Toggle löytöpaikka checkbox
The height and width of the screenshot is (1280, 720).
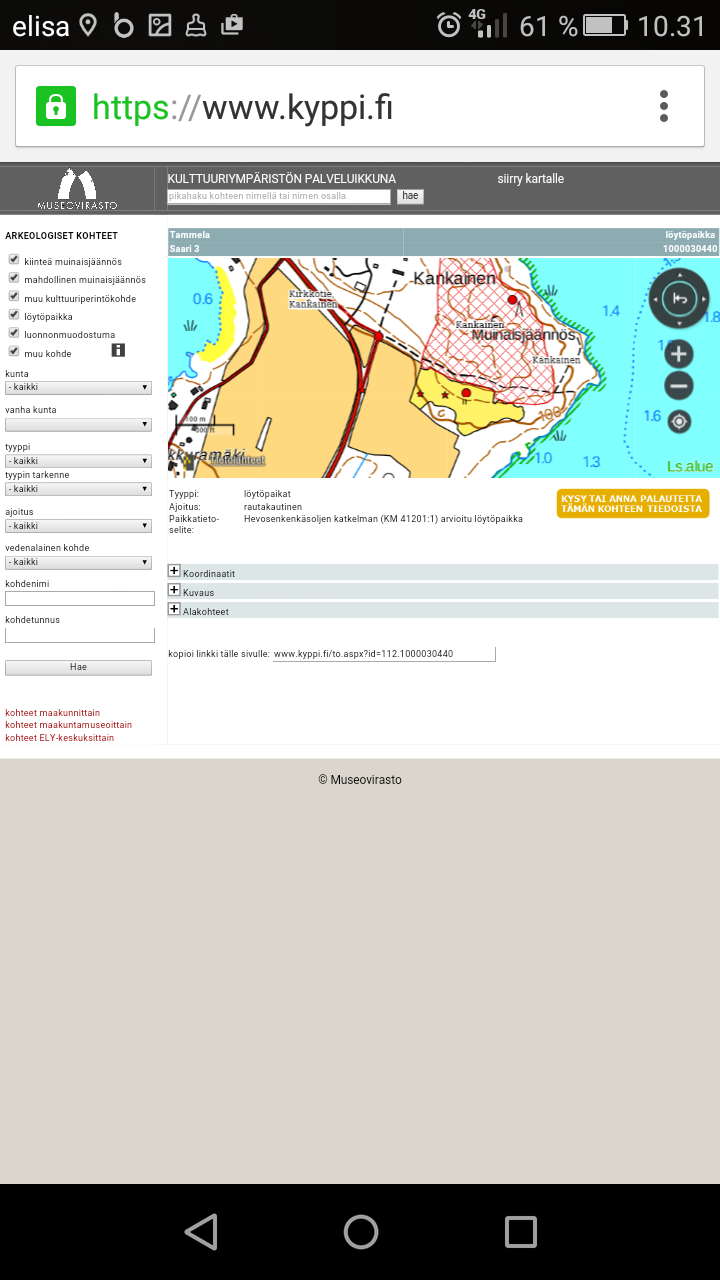click(14, 315)
